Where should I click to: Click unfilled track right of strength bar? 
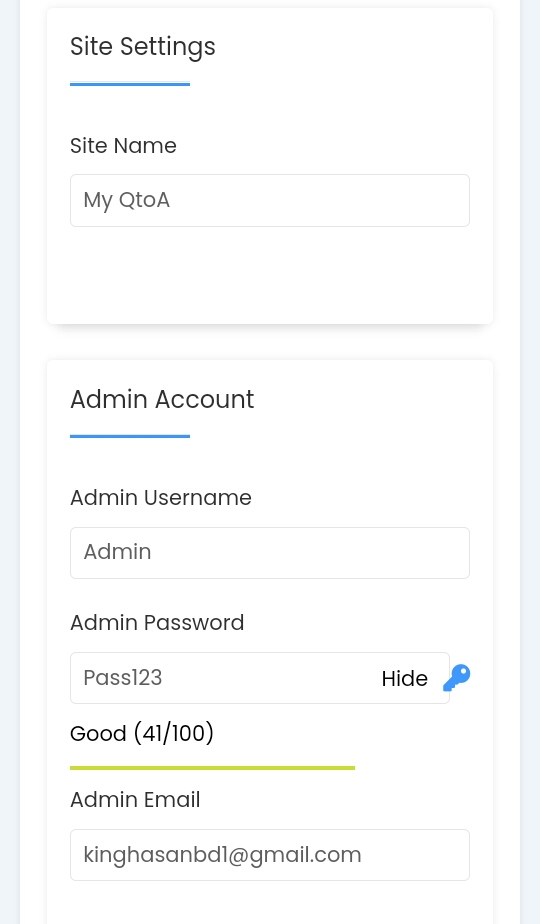pos(412,768)
